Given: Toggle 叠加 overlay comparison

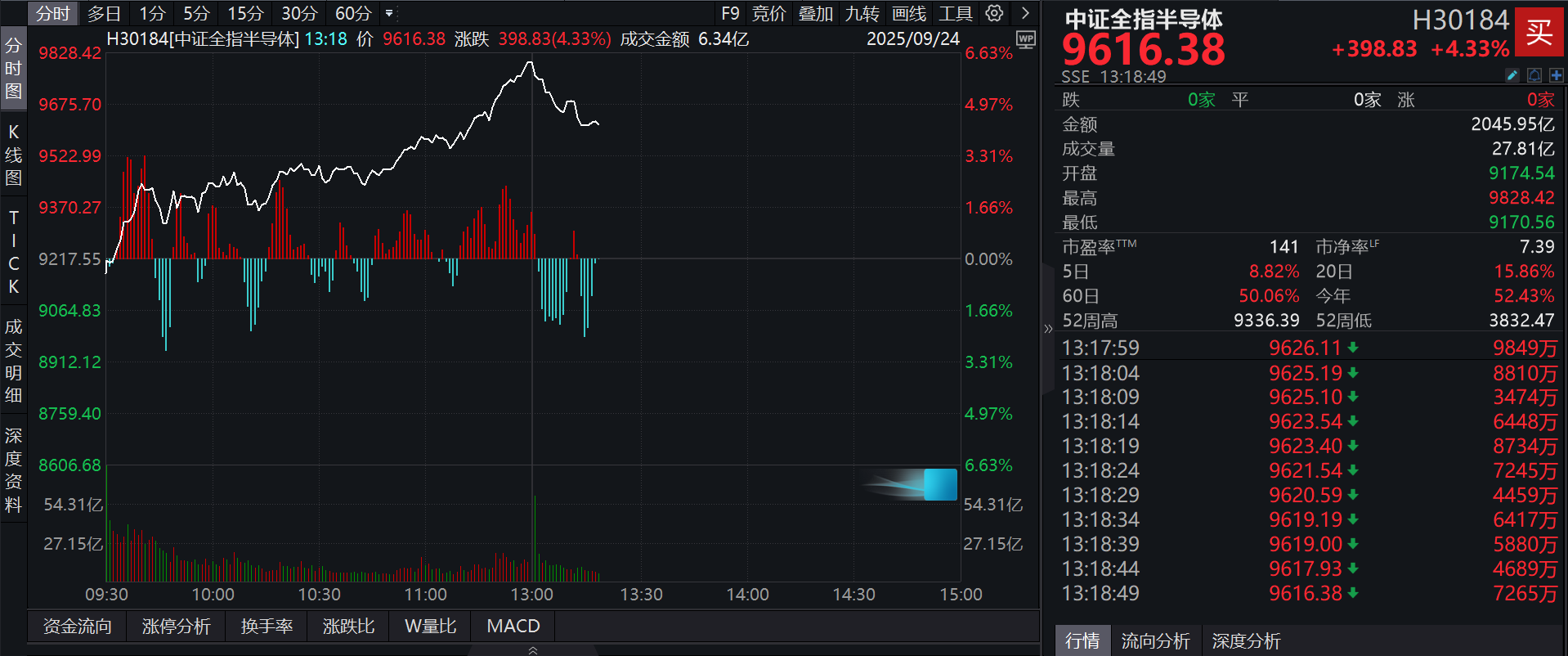Looking at the screenshot, I should tap(815, 13).
